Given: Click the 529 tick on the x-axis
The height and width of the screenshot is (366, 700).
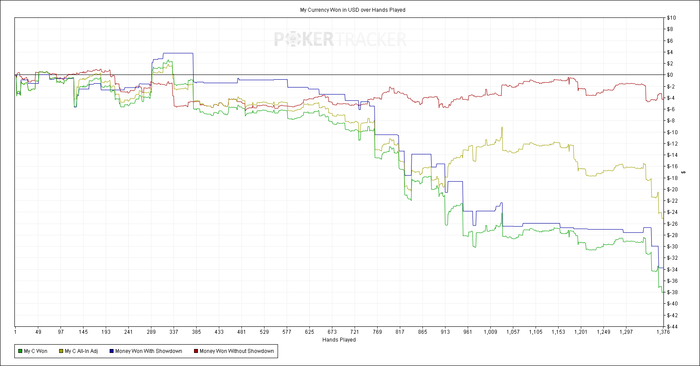Looking at the screenshot, I should click(x=264, y=332).
